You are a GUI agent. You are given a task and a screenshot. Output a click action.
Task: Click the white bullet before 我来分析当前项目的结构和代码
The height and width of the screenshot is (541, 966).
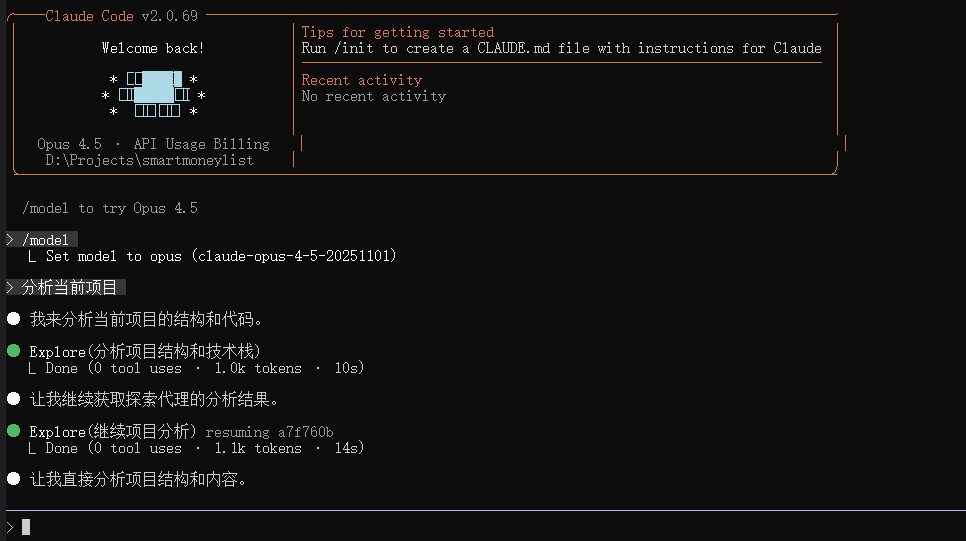(14, 319)
